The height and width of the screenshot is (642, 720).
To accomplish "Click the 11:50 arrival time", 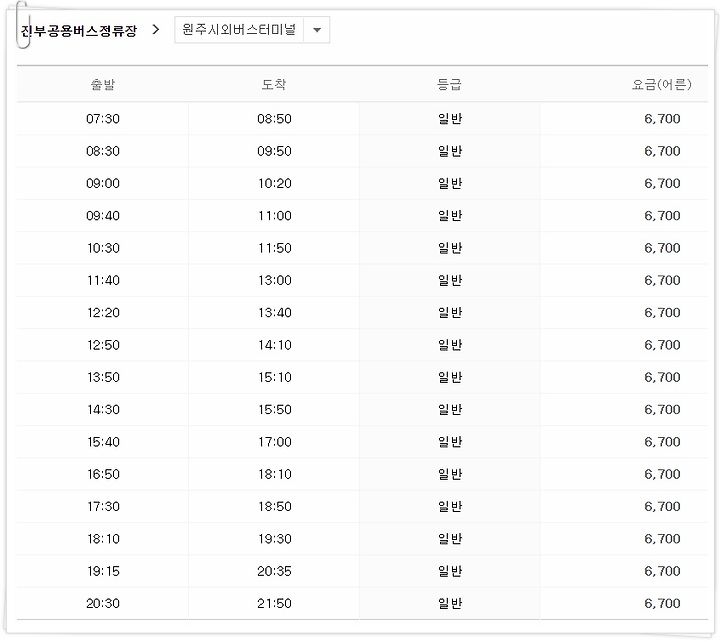I will click(274, 248).
